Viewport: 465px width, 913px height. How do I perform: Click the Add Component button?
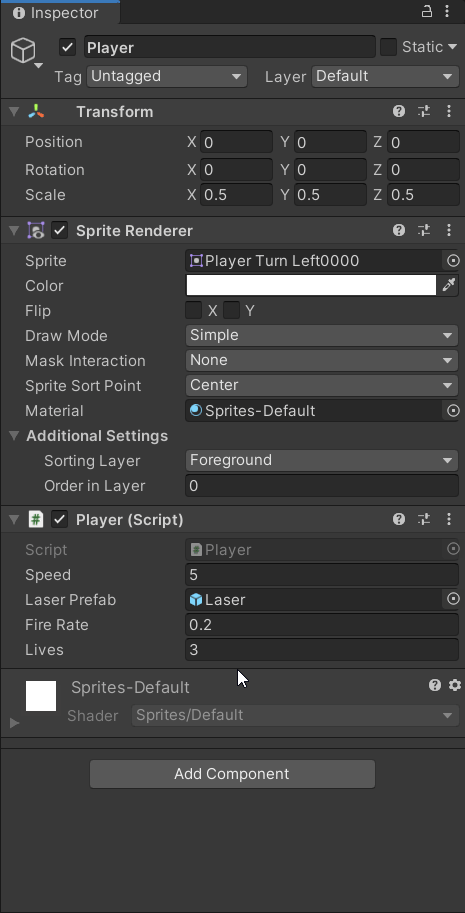[x=232, y=774]
